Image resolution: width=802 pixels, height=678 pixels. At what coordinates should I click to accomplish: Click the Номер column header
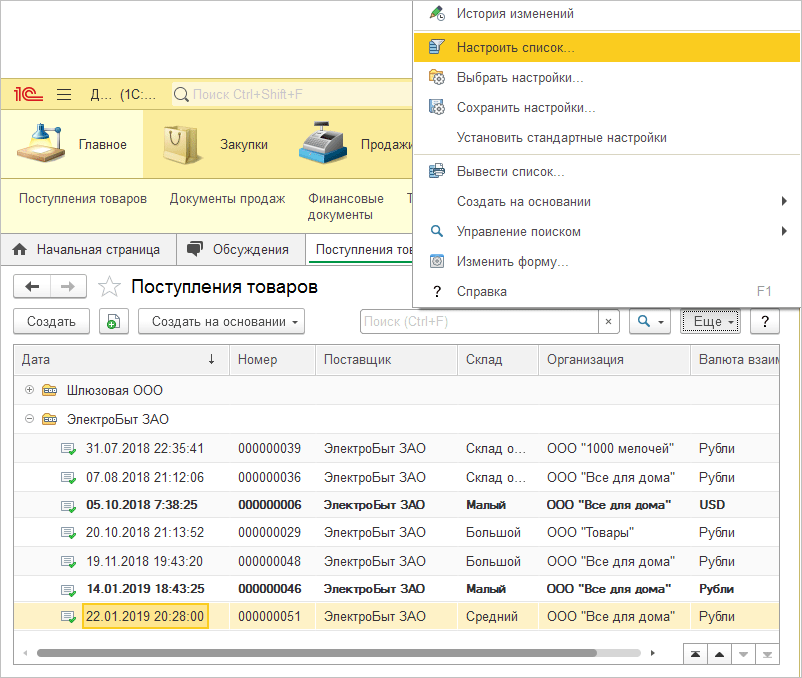coord(272,359)
